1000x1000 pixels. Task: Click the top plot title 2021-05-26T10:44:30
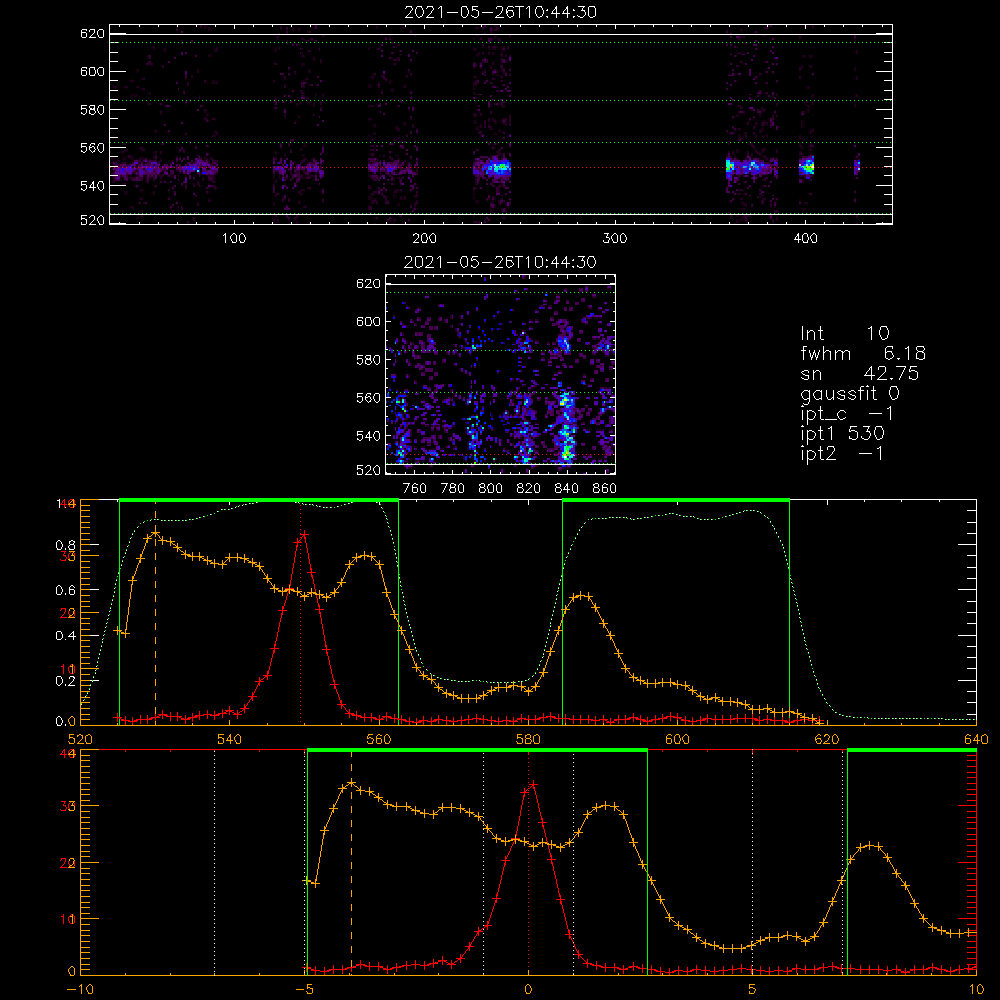coord(500,12)
